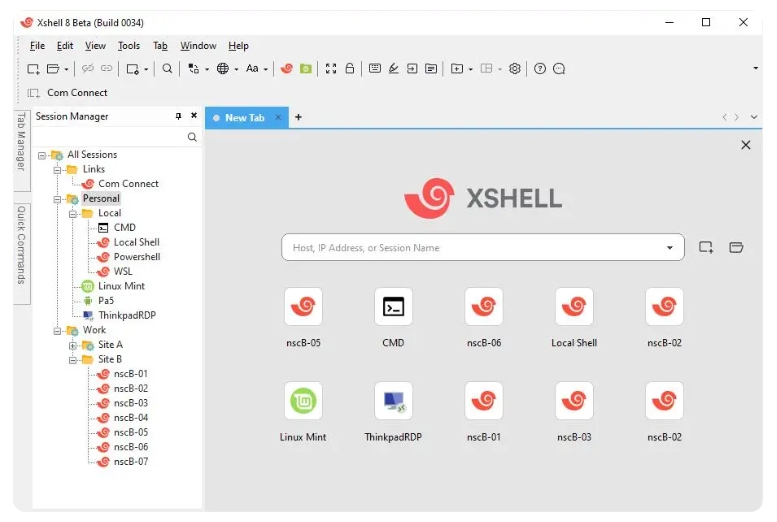Click open sessions folder icon beside the host field

coord(736,247)
